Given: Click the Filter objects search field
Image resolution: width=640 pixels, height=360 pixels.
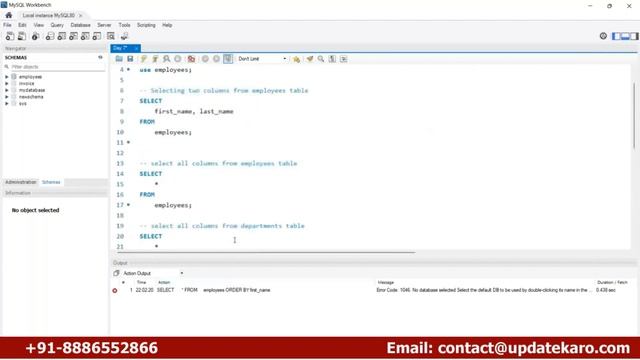Looking at the screenshot, I should click(57, 67).
